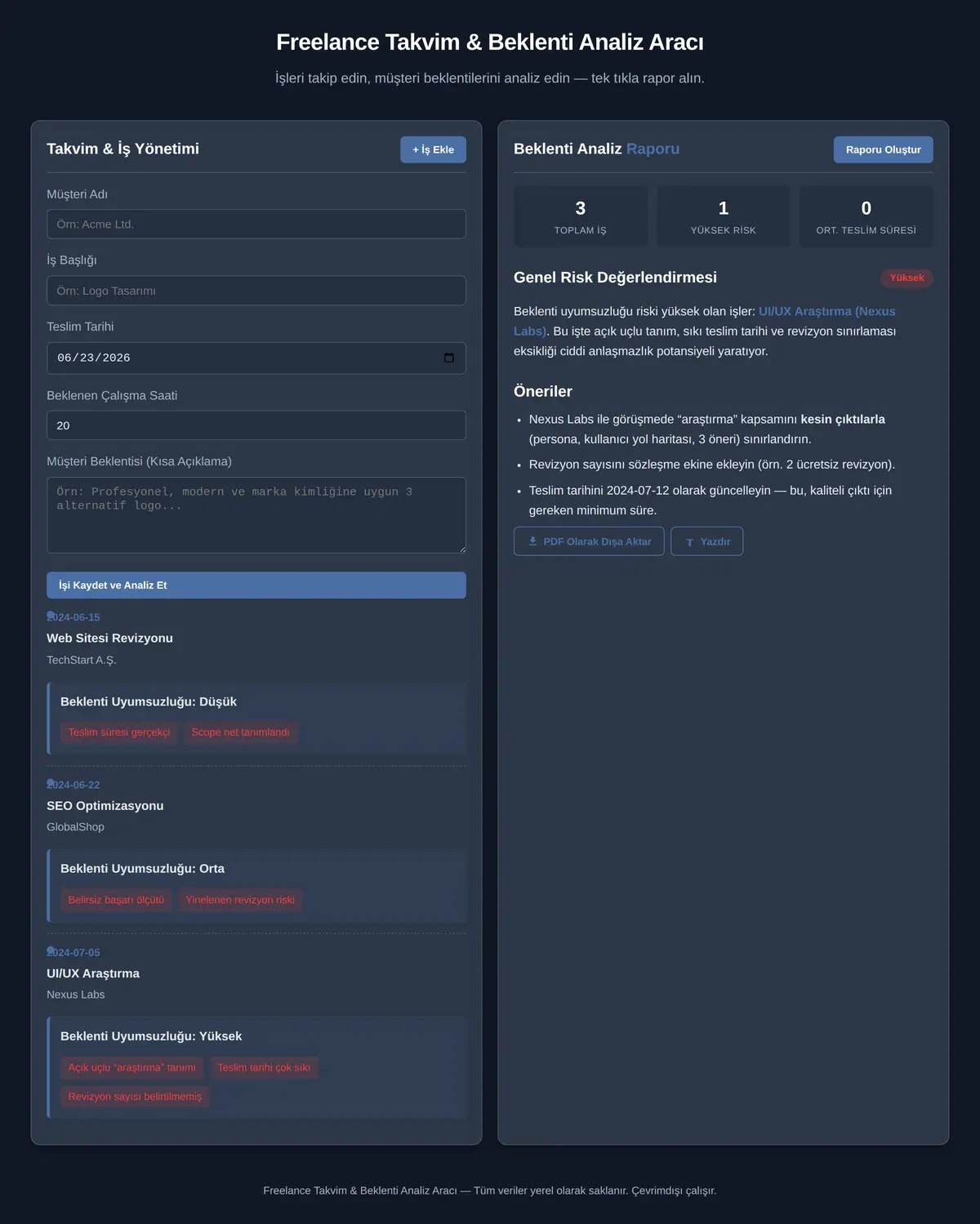Focus the Müşteri Adı input field
The height and width of the screenshot is (1224, 980).
(x=256, y=224)
